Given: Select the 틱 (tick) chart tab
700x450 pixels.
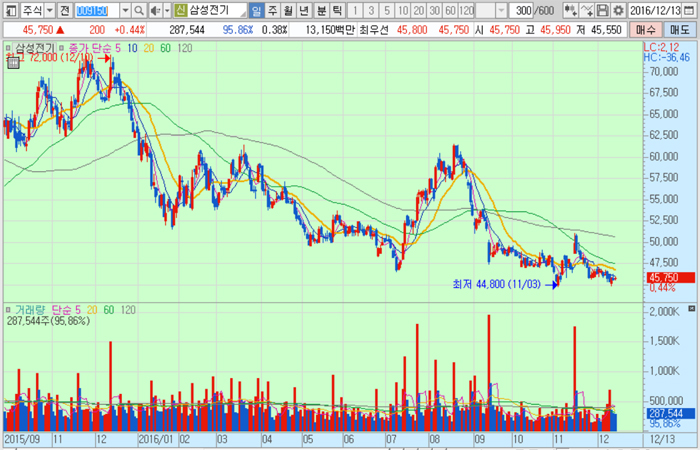Looking at the screenshot, I should click(338, 10).
